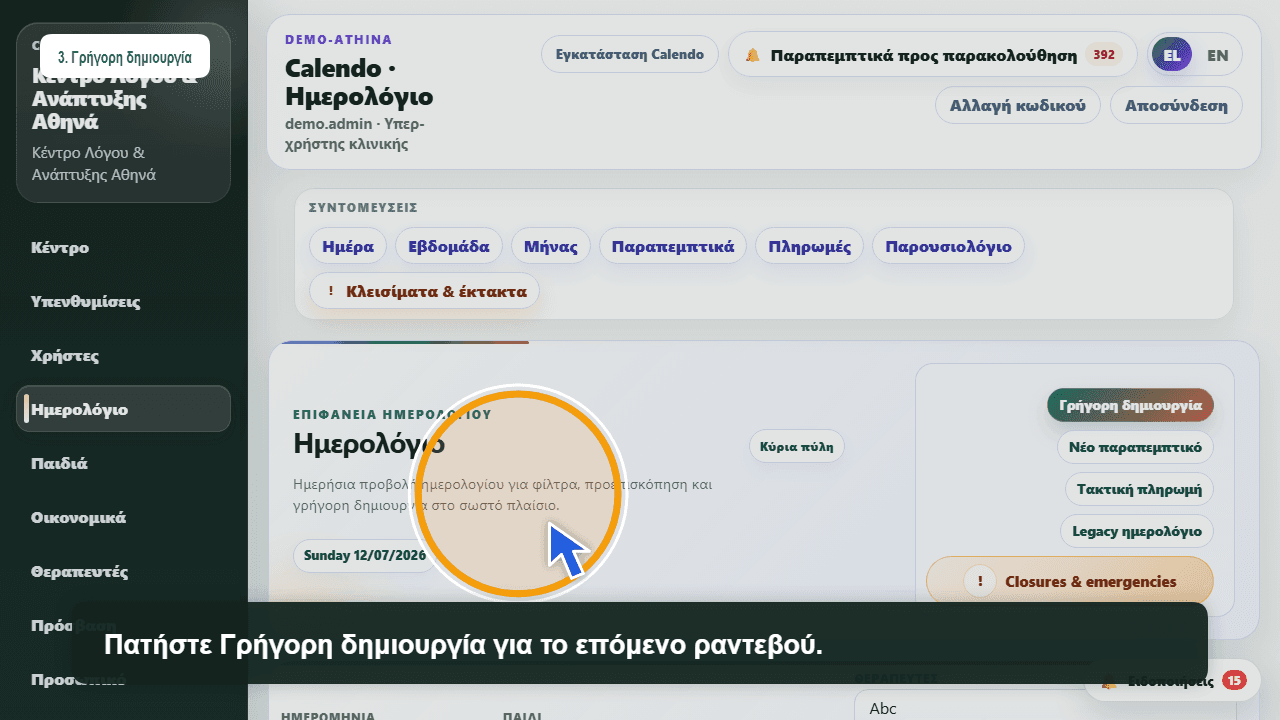
Task: Click the Sunday 12/07/2026 date chip
Action: tap(365, 555)
